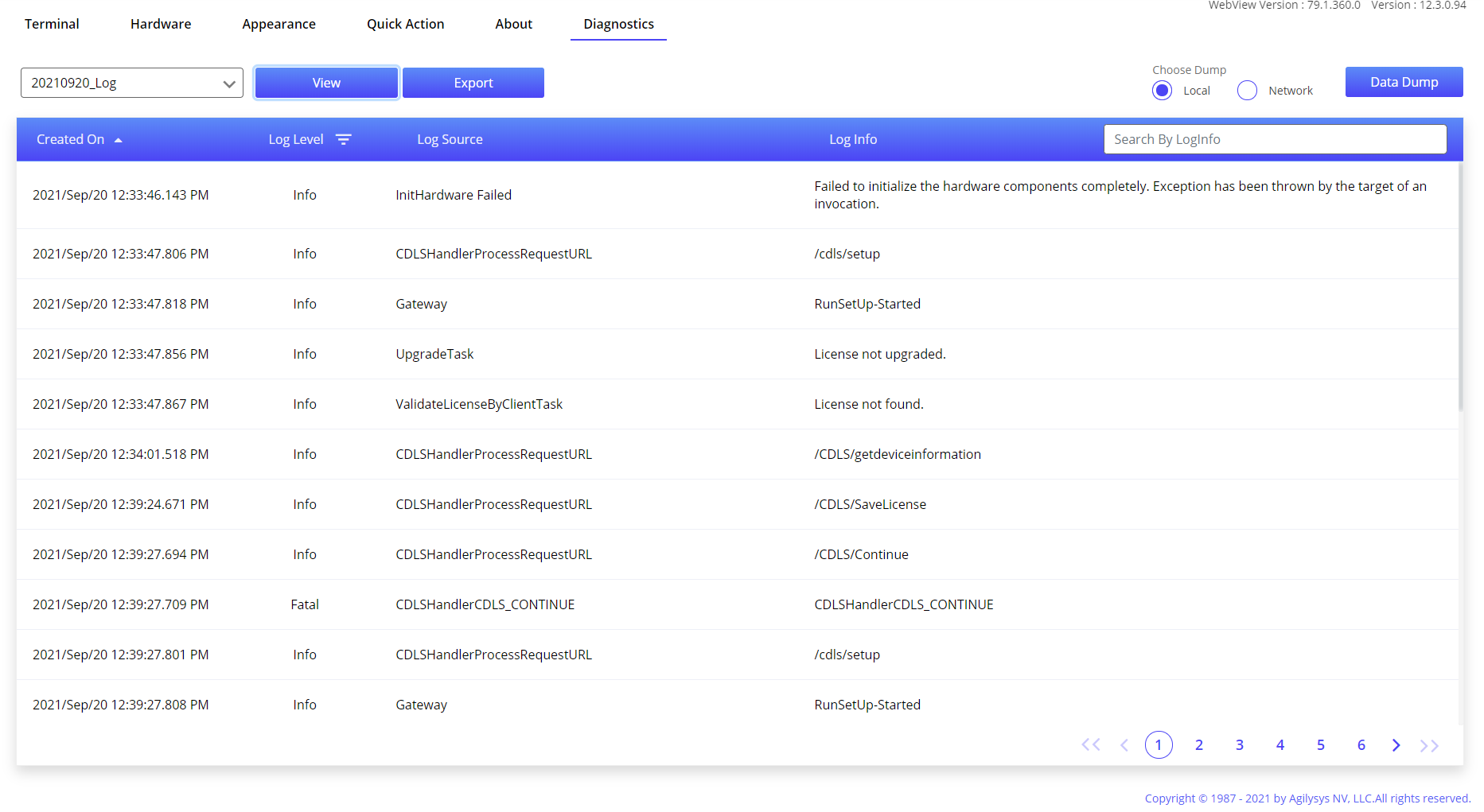
Task: Focus the Search By LogInfo field
Action: pyautogui.click(x=1276, y=139)
